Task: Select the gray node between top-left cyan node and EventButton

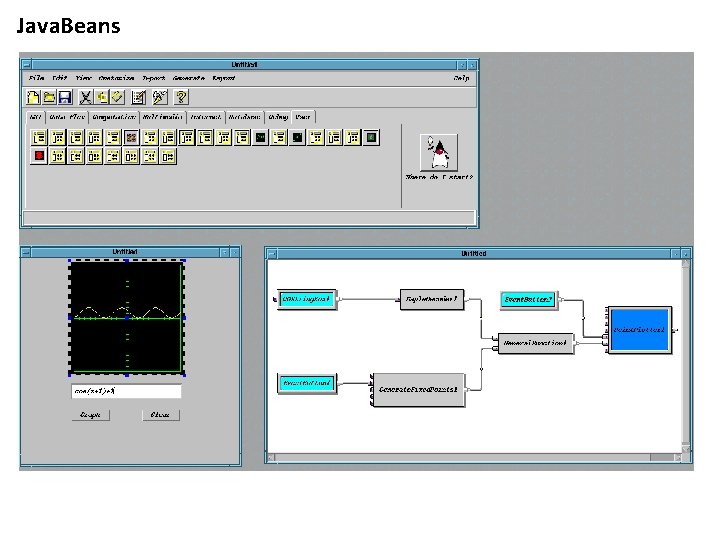Action: pos(432,299)
